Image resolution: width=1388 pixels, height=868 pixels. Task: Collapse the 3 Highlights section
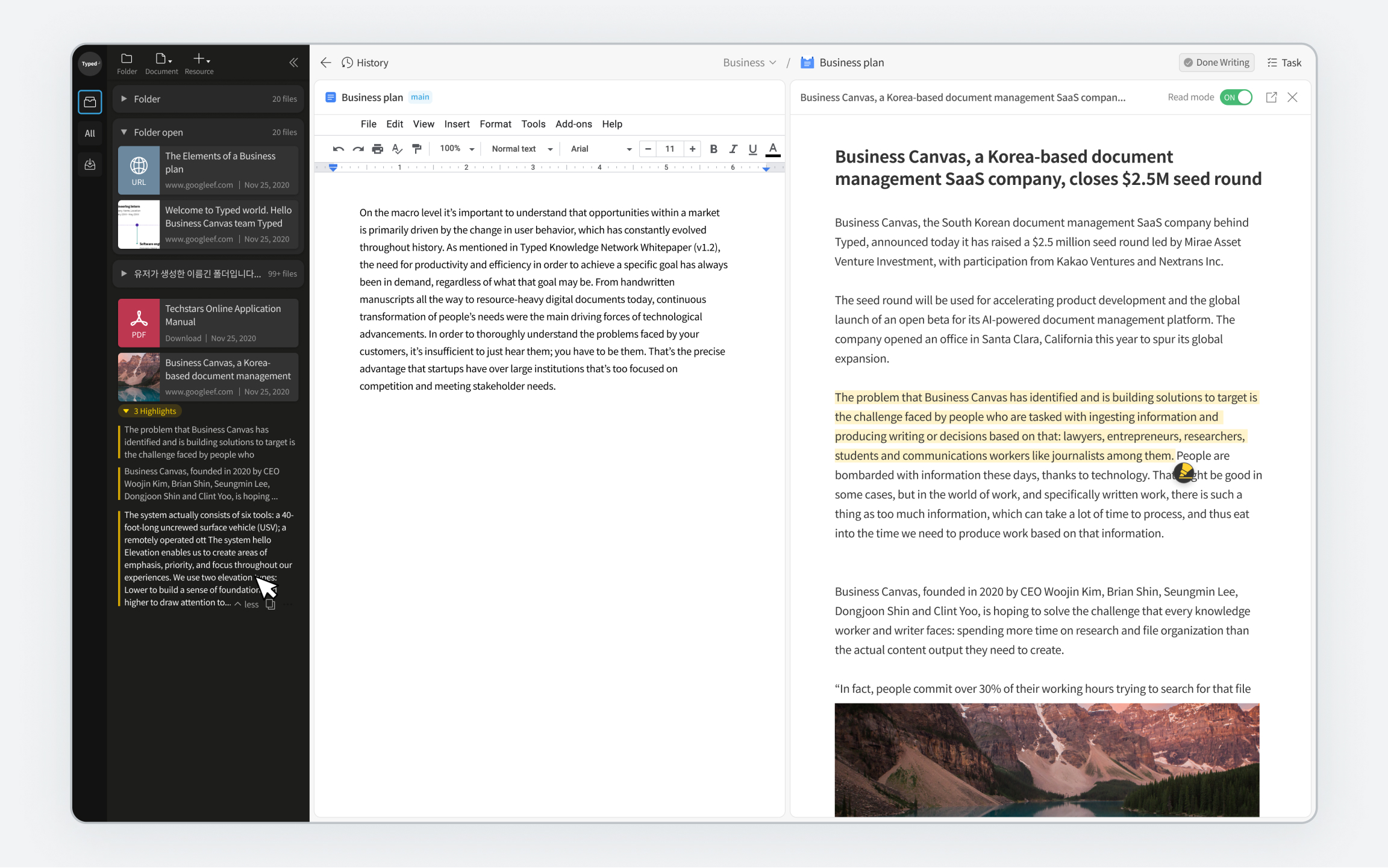point(150,411)
